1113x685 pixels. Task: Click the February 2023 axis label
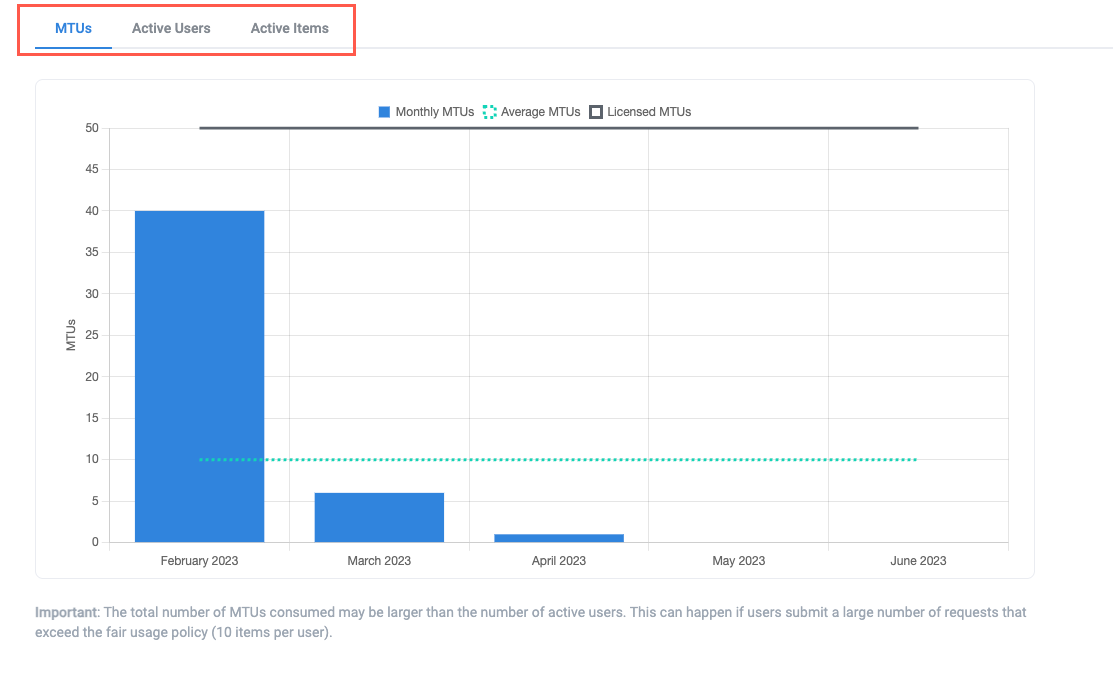[x=199, y=561]
